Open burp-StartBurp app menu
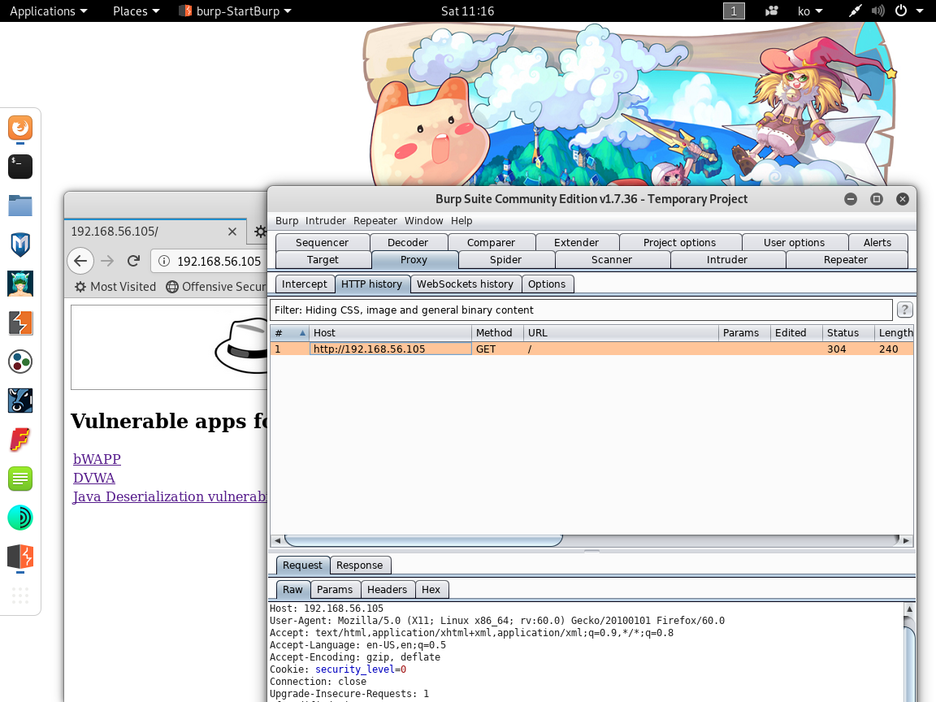936x702 pixels. tap(236, 11)
